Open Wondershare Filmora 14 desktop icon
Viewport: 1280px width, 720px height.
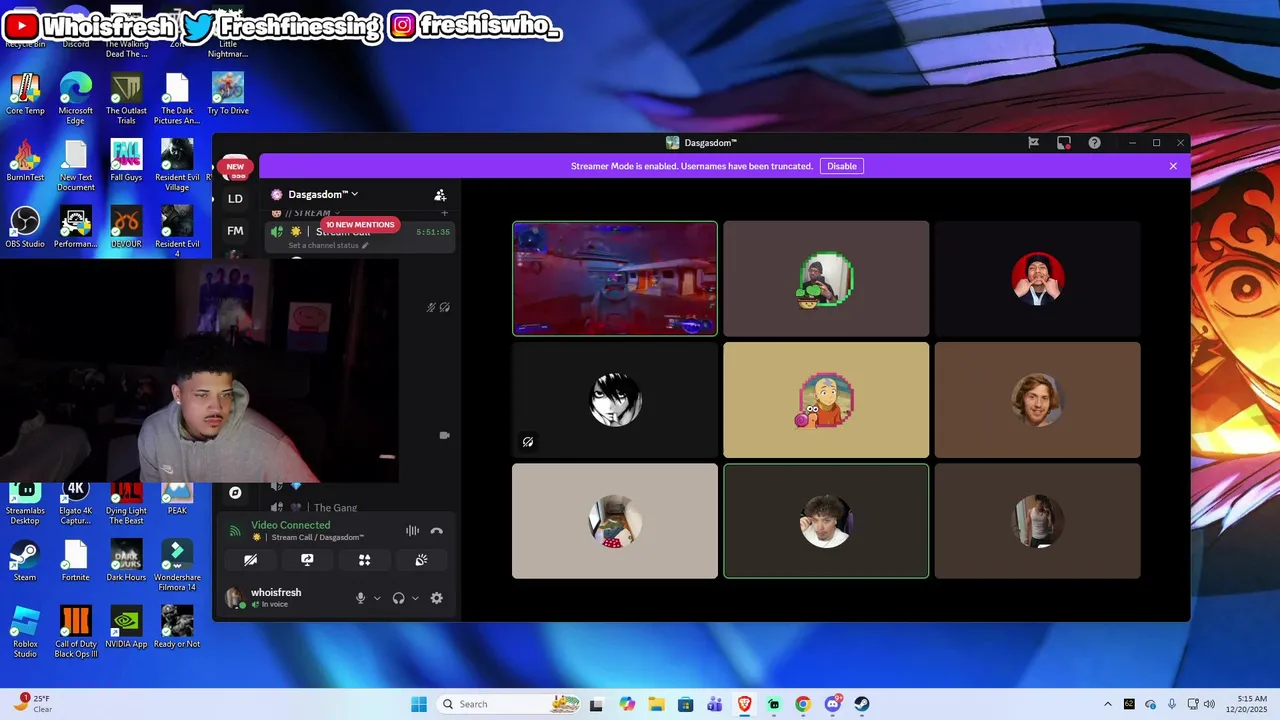point(177,565)
